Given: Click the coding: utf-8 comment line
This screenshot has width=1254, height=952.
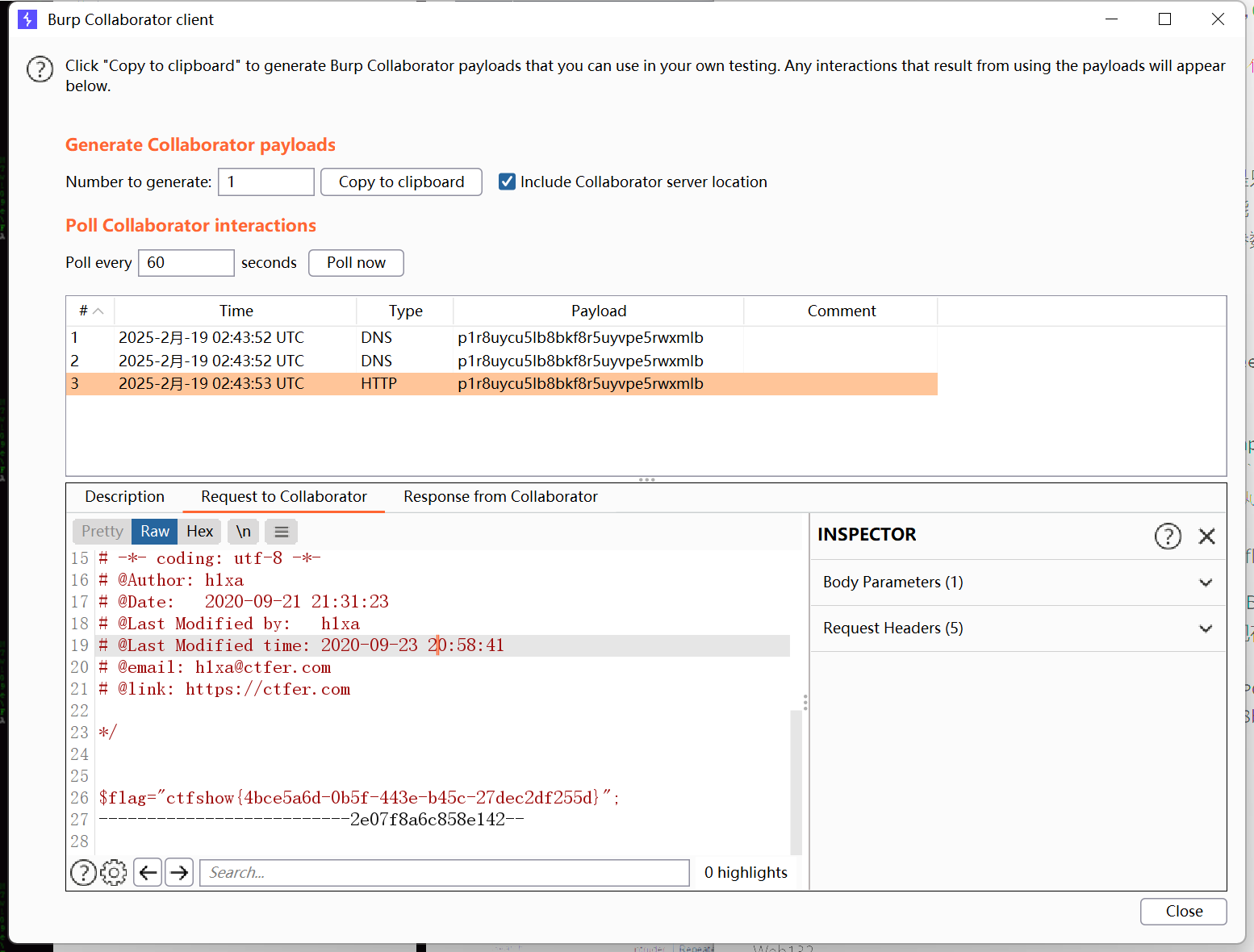Looking at the screenshot, I should point(210,558).
